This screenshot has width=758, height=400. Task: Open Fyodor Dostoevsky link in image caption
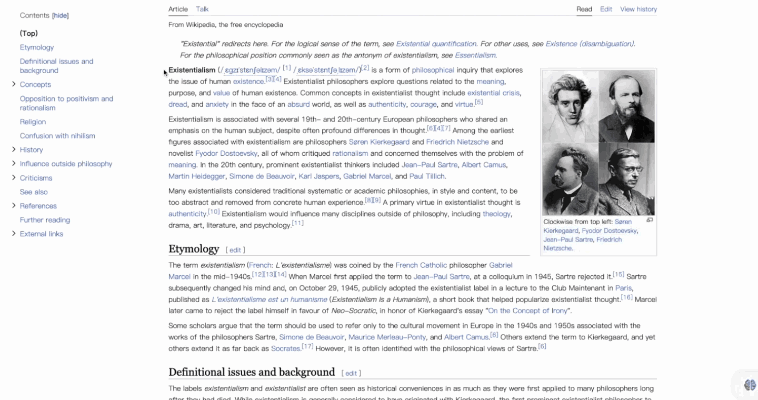click(609, 231)
